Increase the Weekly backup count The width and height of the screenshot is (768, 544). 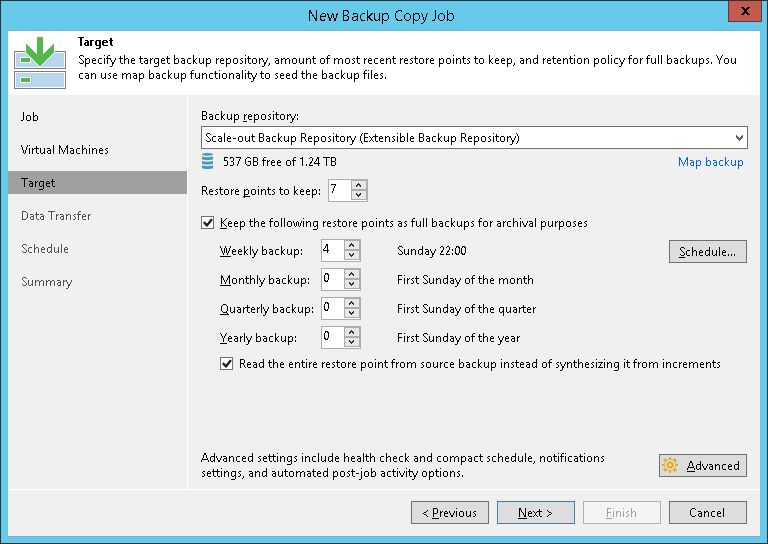(353, 246)
